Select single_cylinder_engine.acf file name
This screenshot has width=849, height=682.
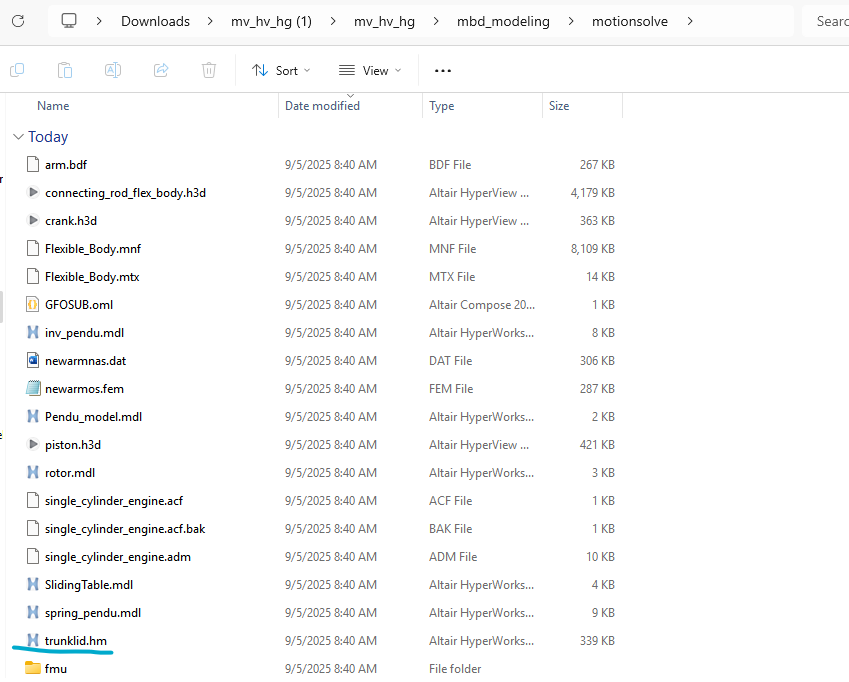pos(114,501)
